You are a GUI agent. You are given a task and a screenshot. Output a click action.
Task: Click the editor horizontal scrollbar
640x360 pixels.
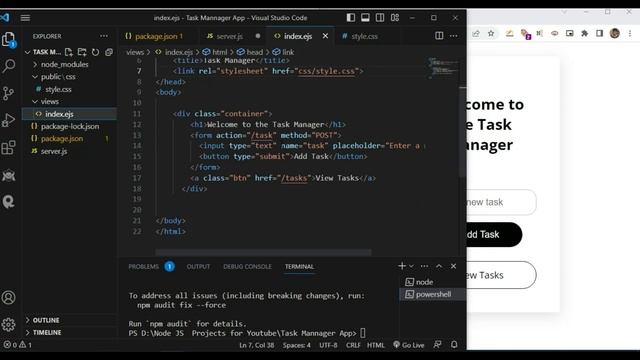pos(263,253)
